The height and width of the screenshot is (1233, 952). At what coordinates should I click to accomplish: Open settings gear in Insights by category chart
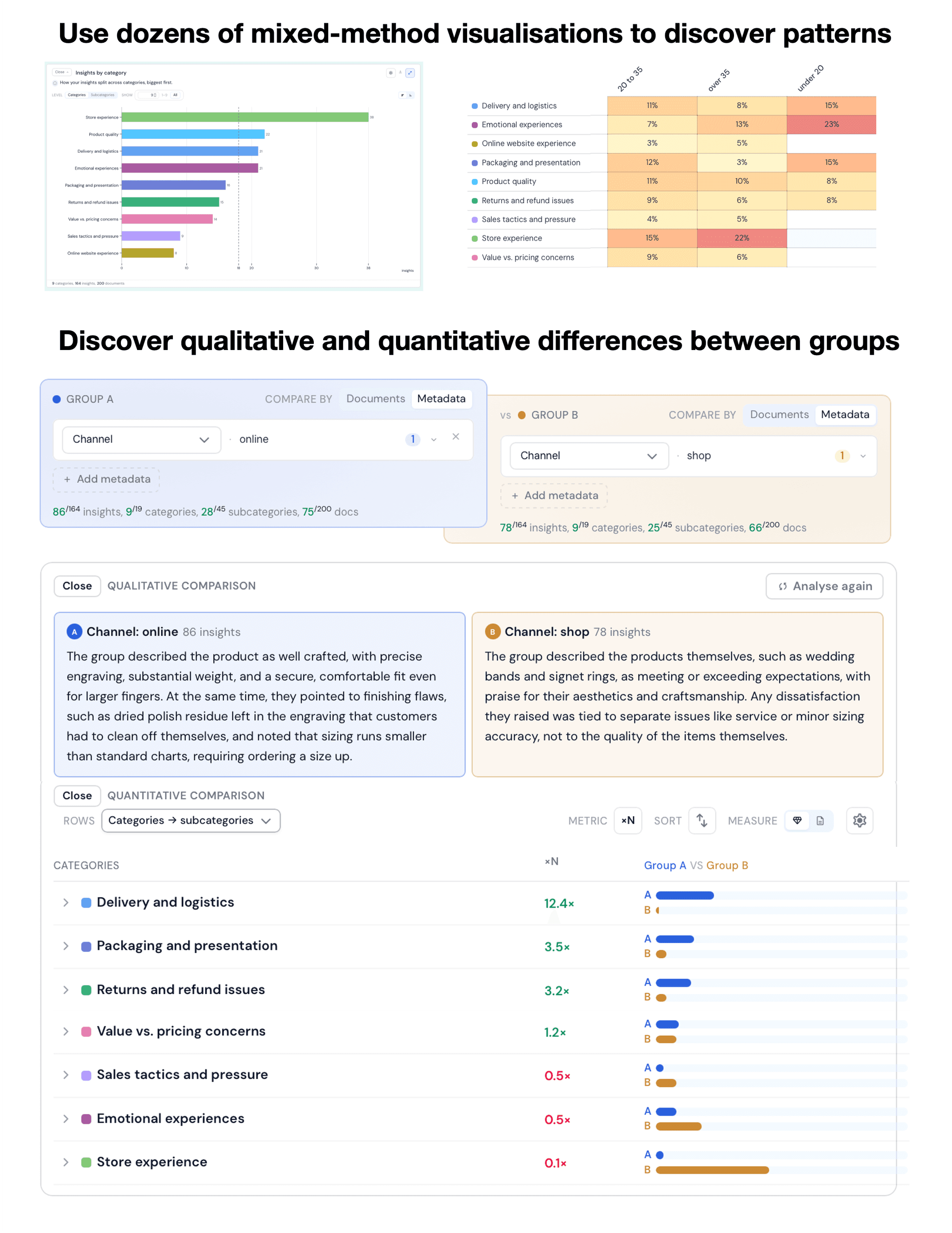click(x=391, y=73)
